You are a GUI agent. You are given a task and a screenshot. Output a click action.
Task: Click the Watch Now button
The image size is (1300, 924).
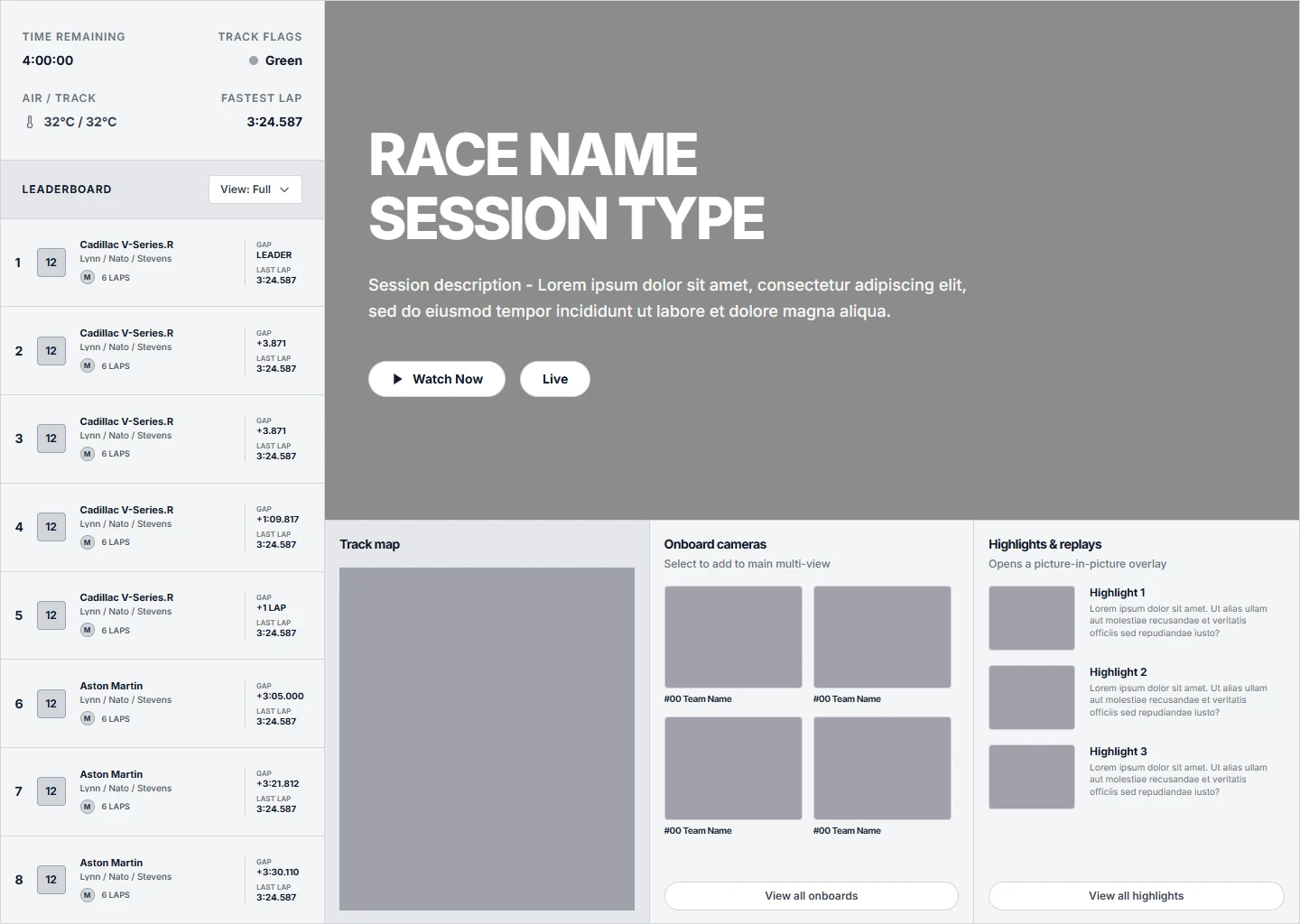[437, 379]
